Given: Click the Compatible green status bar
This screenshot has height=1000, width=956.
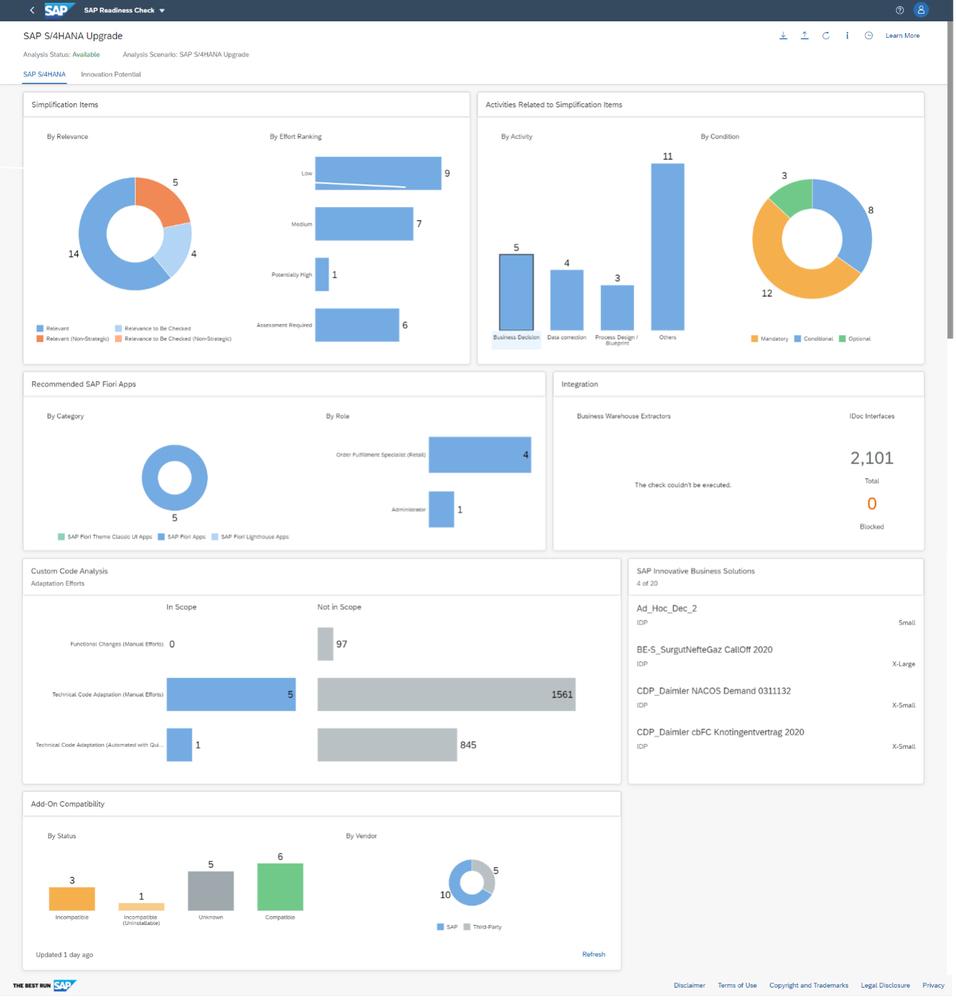Looking at the screenshot, I should (x=280, y=887).
